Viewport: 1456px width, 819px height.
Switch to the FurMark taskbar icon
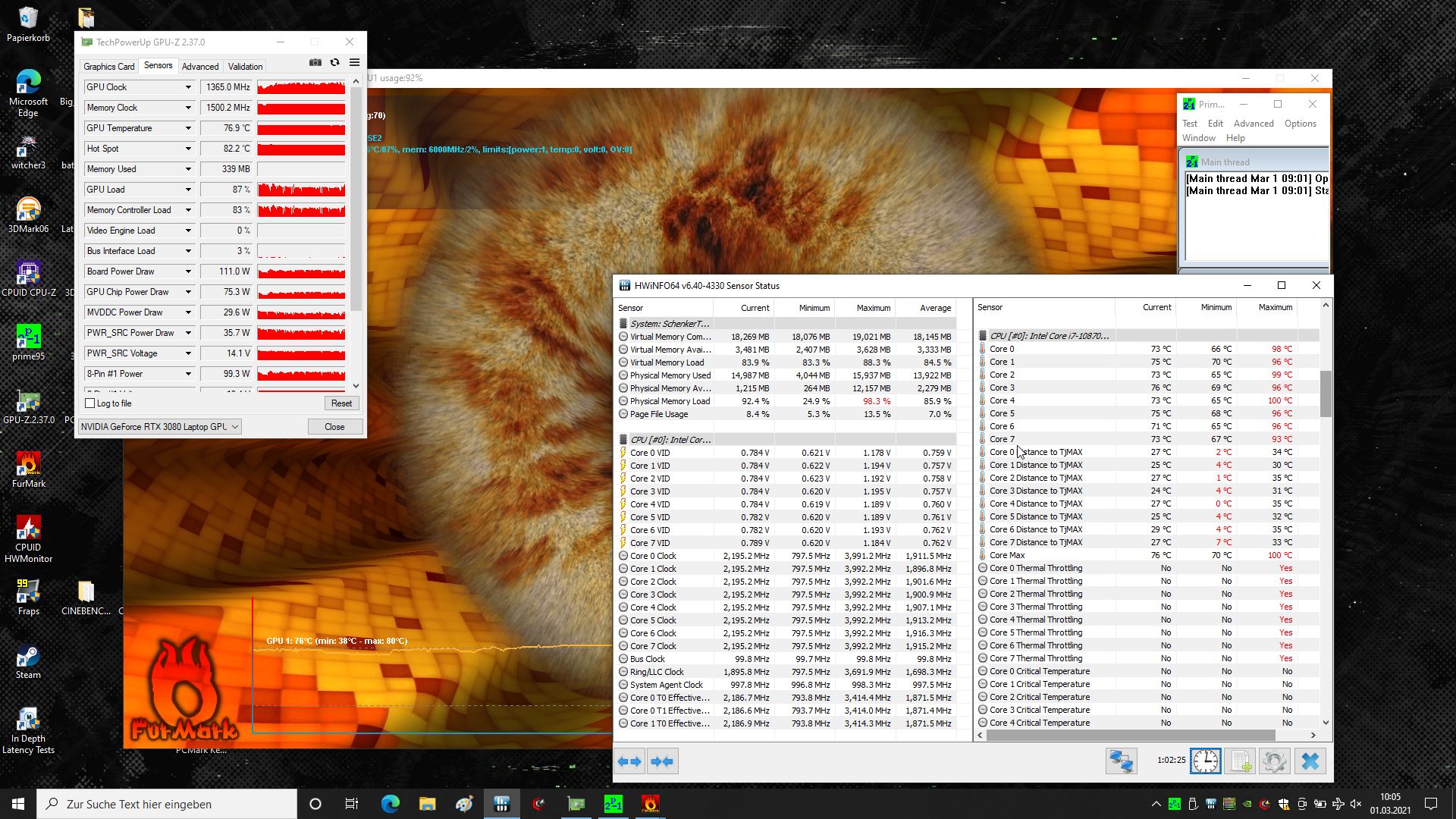(651, 804)
